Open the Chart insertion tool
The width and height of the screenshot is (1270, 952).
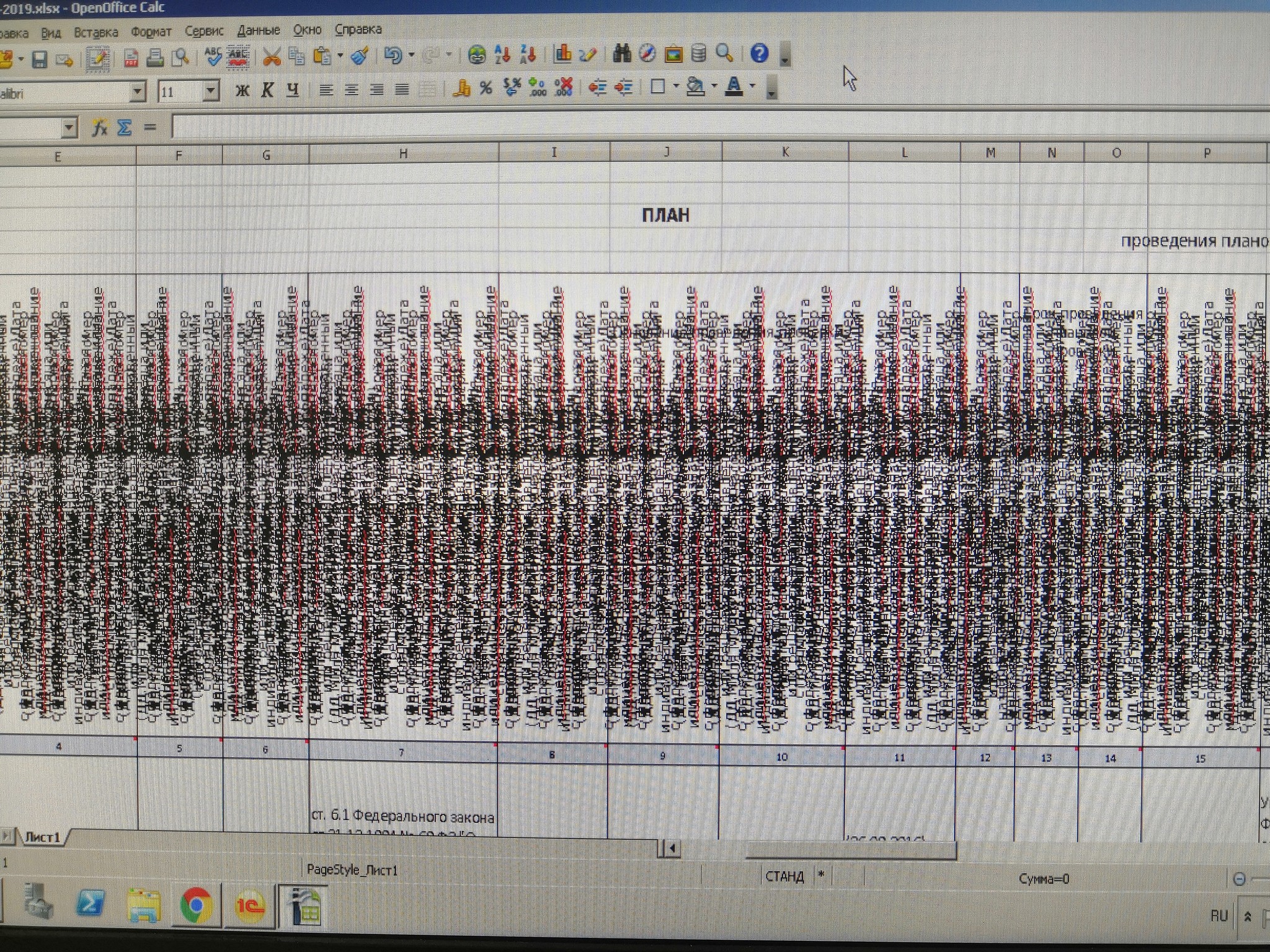tap(562, 55)
